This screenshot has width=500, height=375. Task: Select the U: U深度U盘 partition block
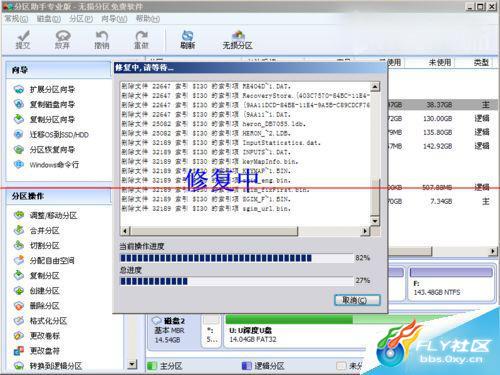(295, 330)
